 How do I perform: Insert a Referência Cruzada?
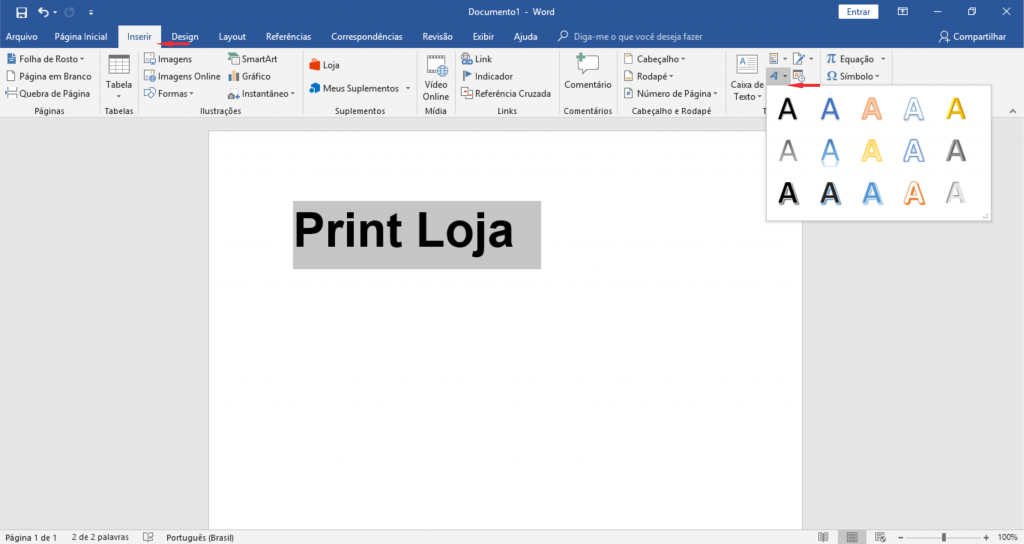click(x=505, y=93)
